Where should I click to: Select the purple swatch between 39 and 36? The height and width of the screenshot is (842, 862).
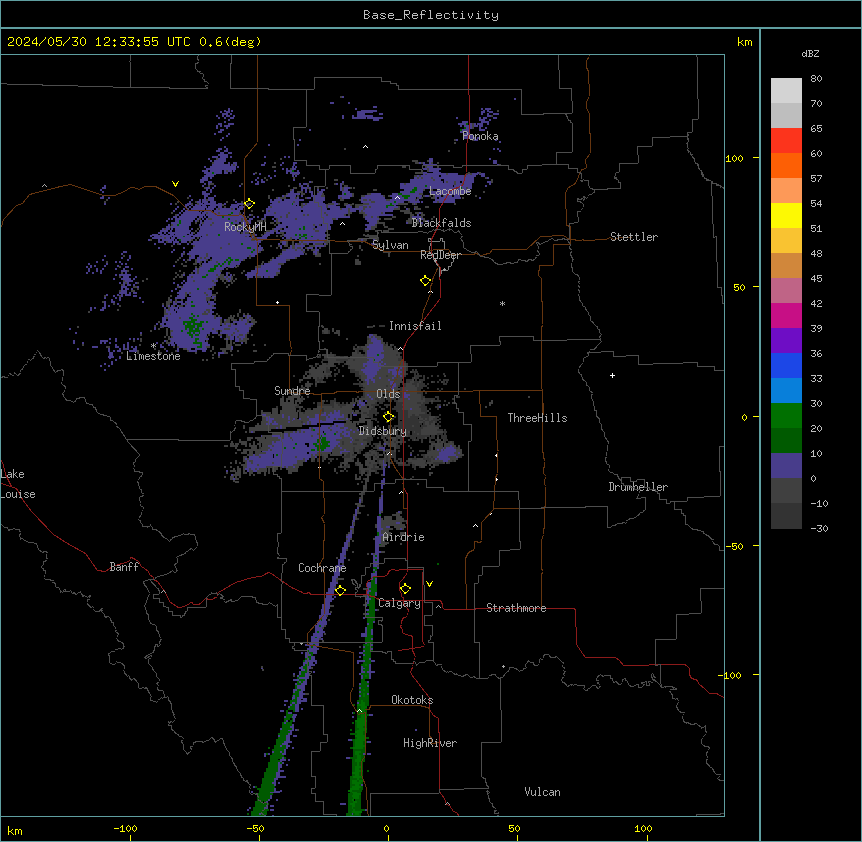tap(786, 341)
